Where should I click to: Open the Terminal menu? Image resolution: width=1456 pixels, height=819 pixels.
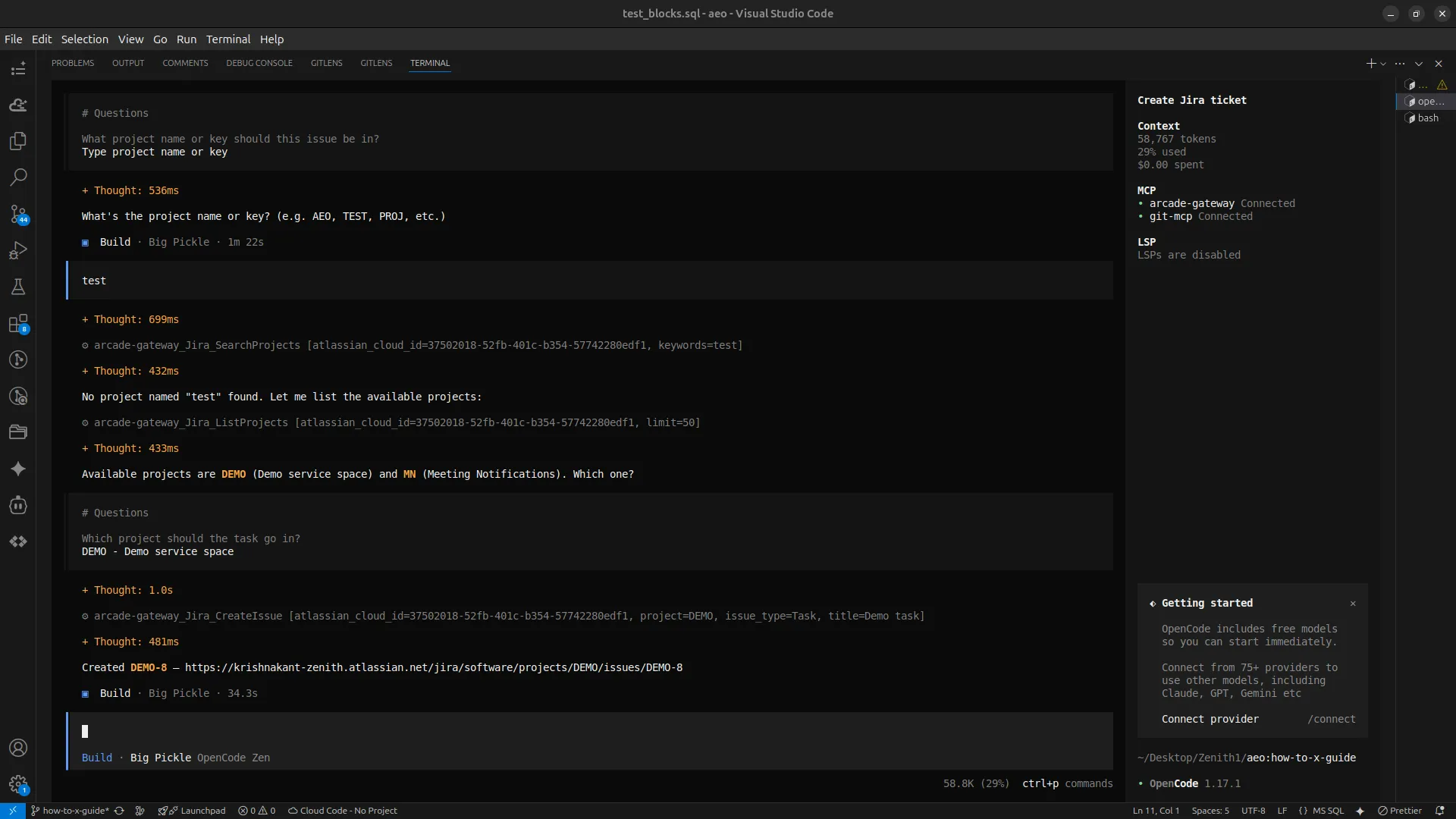tap(228, 39)
